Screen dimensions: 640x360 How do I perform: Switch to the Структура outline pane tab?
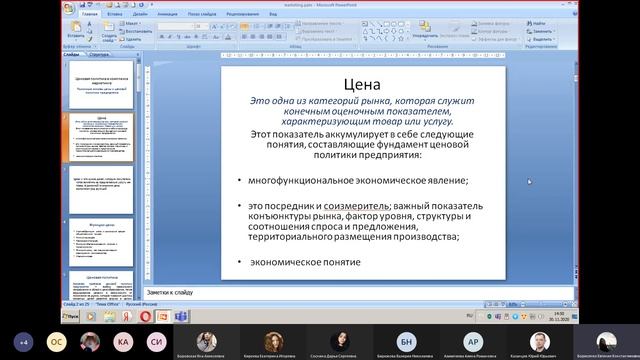point(99,54)
